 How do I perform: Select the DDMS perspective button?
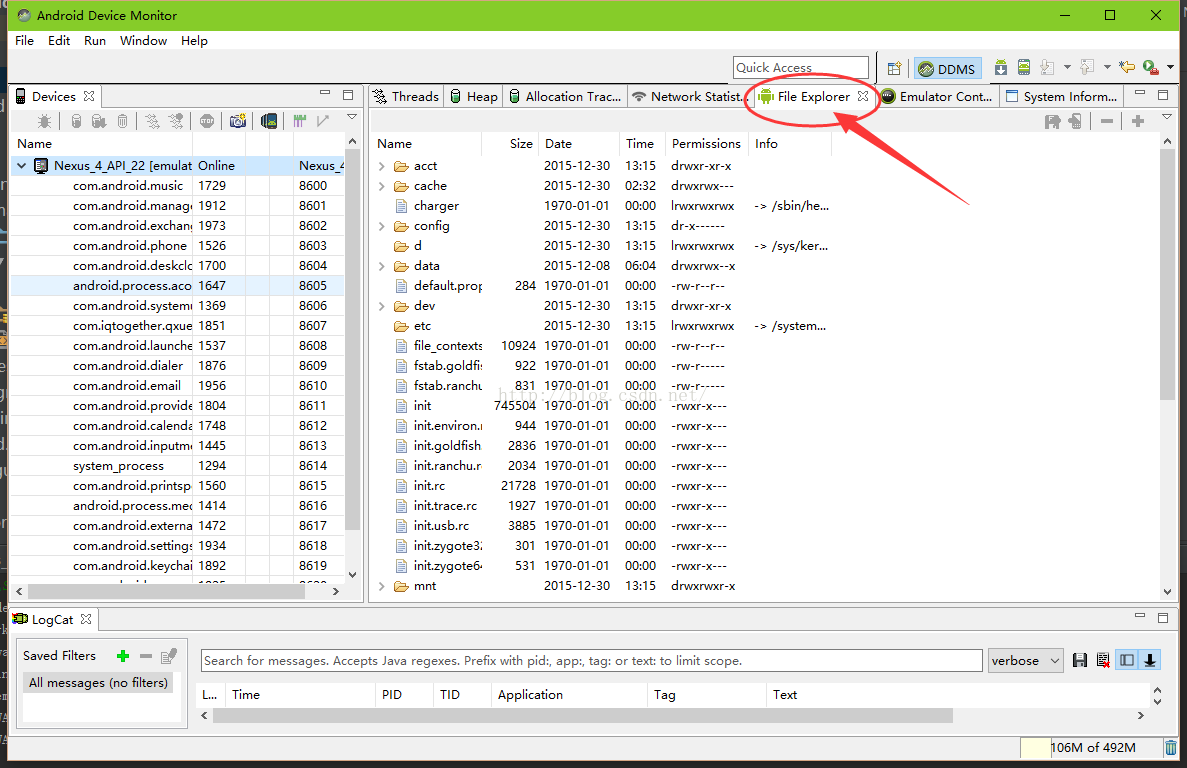[948, 69]
